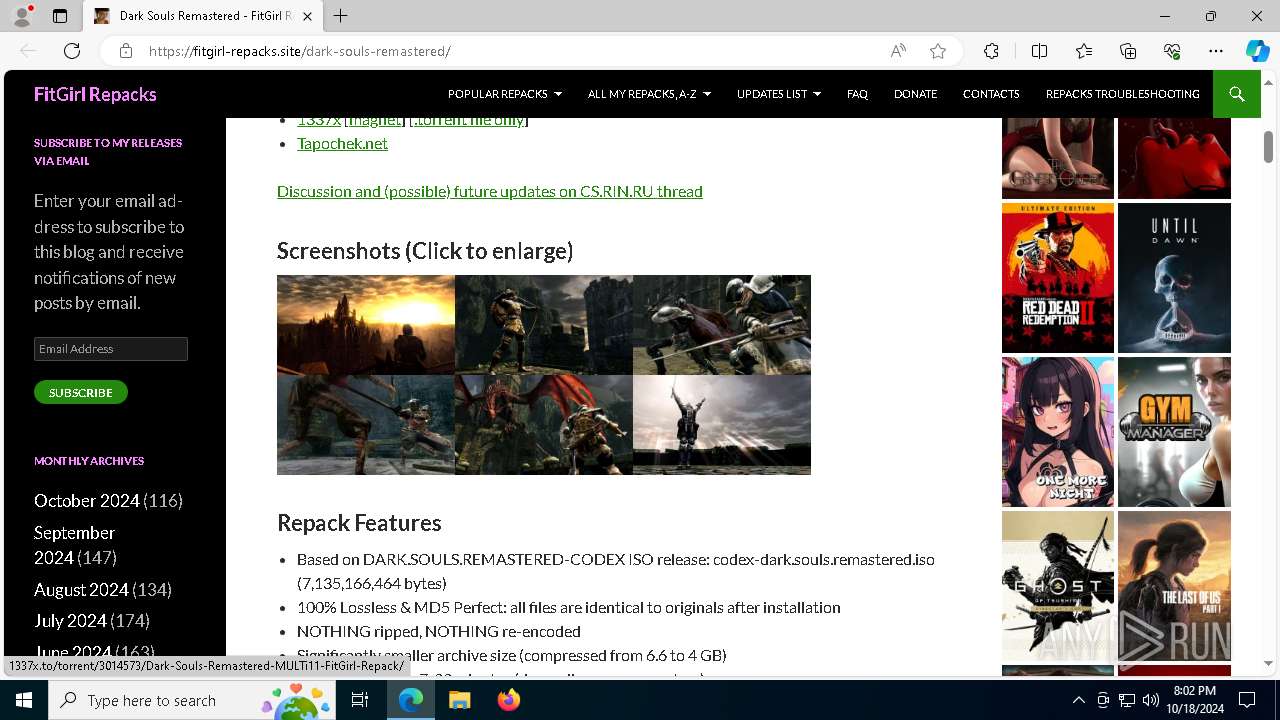
Task: Open the Contacts menu item
Action: pyautogui.click(x=991, y=94)
